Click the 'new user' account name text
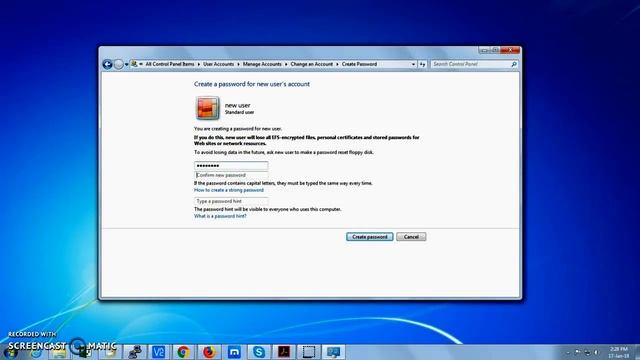This screenshot has width=640, height=360. tap(238, 105)
